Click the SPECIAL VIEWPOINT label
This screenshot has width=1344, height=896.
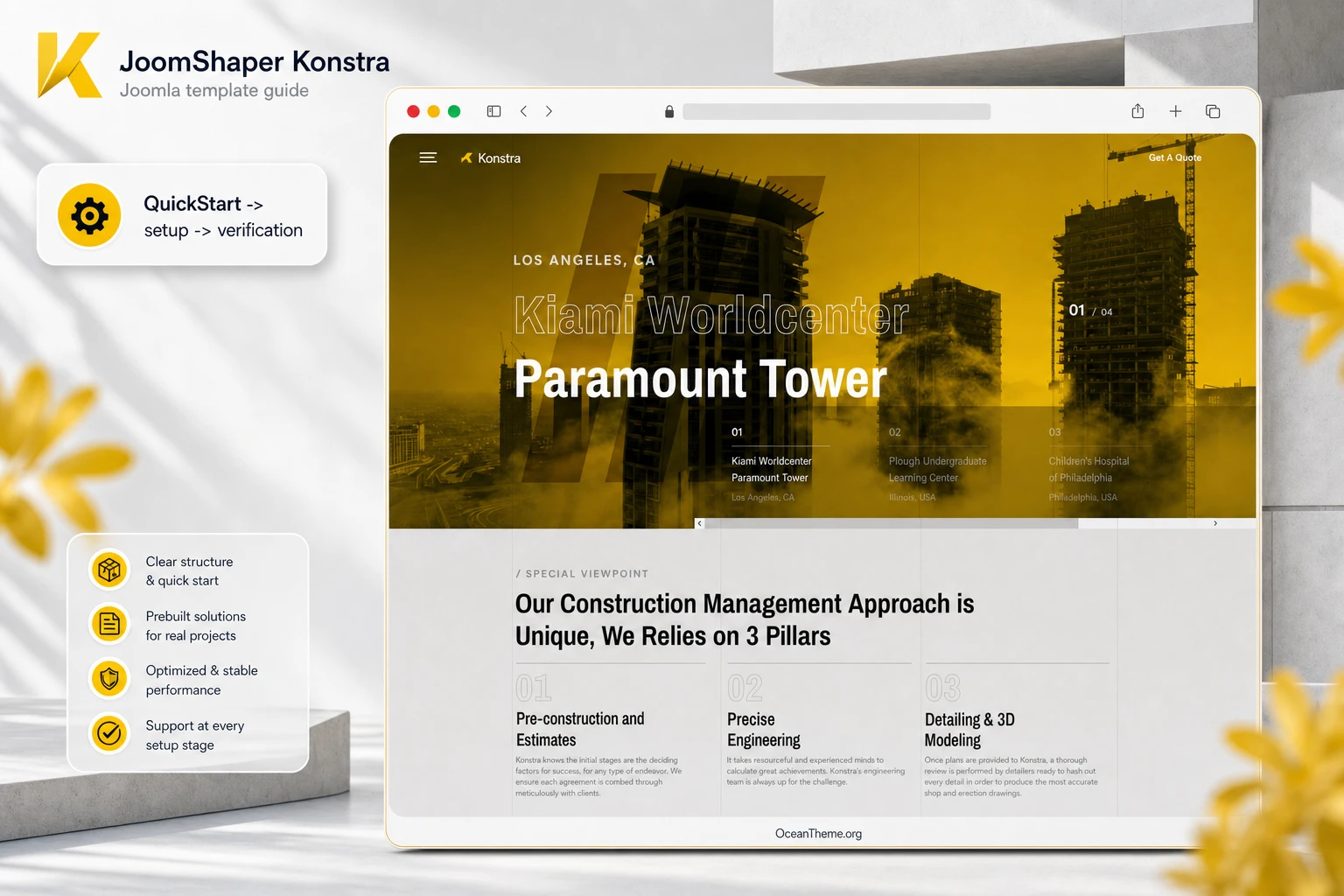(582, 574)
